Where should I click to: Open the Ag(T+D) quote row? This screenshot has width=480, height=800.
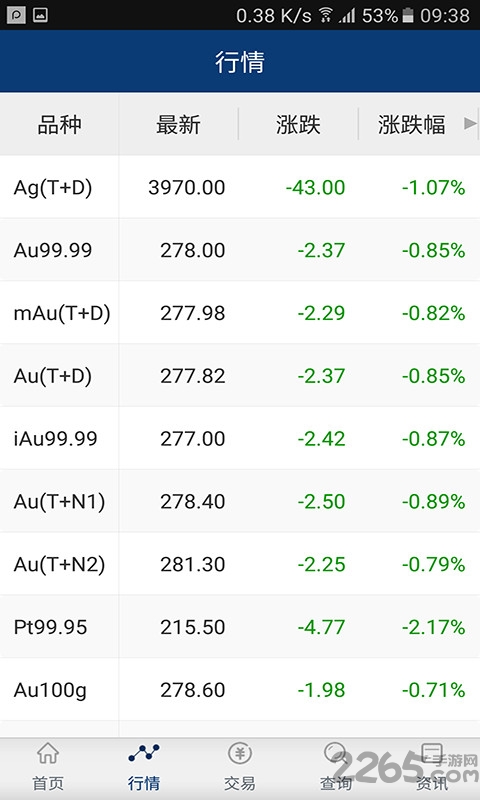[x=240, y=187]
